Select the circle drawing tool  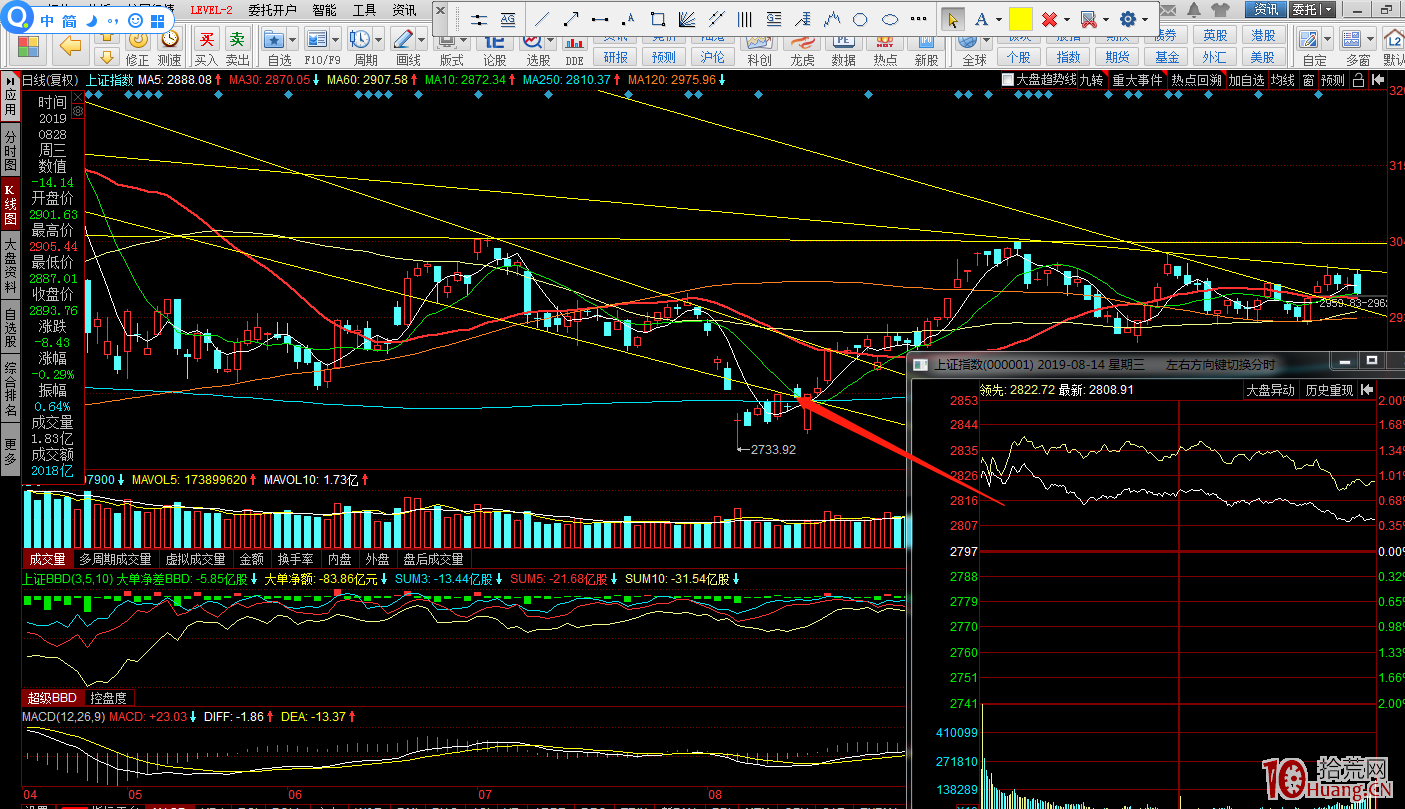tap(860, 19)
